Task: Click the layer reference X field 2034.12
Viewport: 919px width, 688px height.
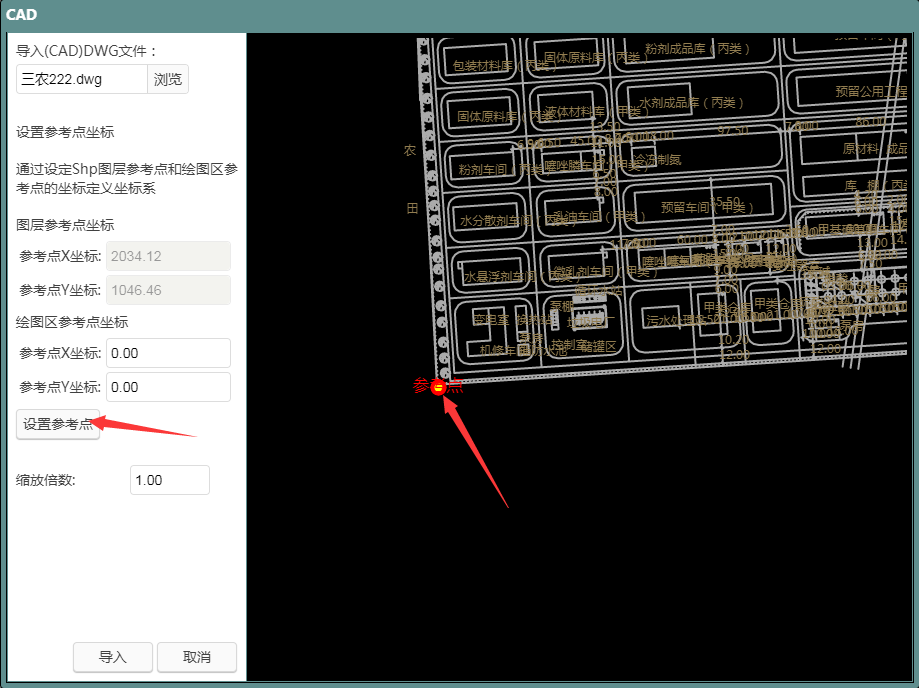Action: [x=168, y=256]
